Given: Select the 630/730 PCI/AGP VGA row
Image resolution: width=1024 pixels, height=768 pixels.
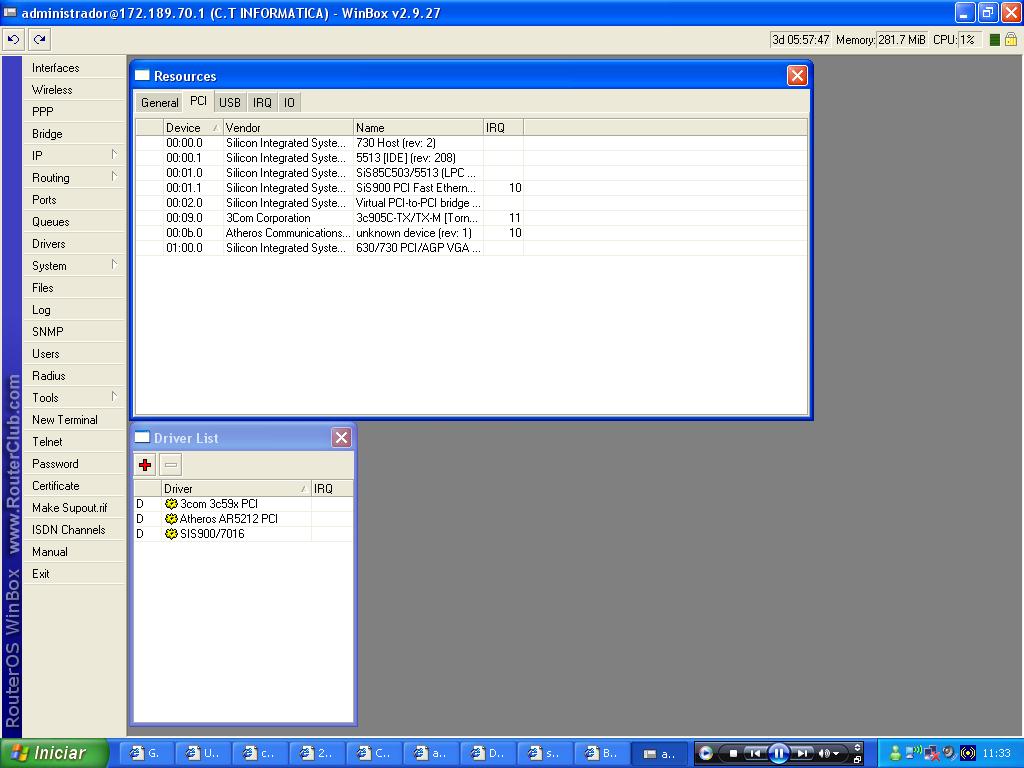Looking at the screenshot, I should (x=472, y=248).
